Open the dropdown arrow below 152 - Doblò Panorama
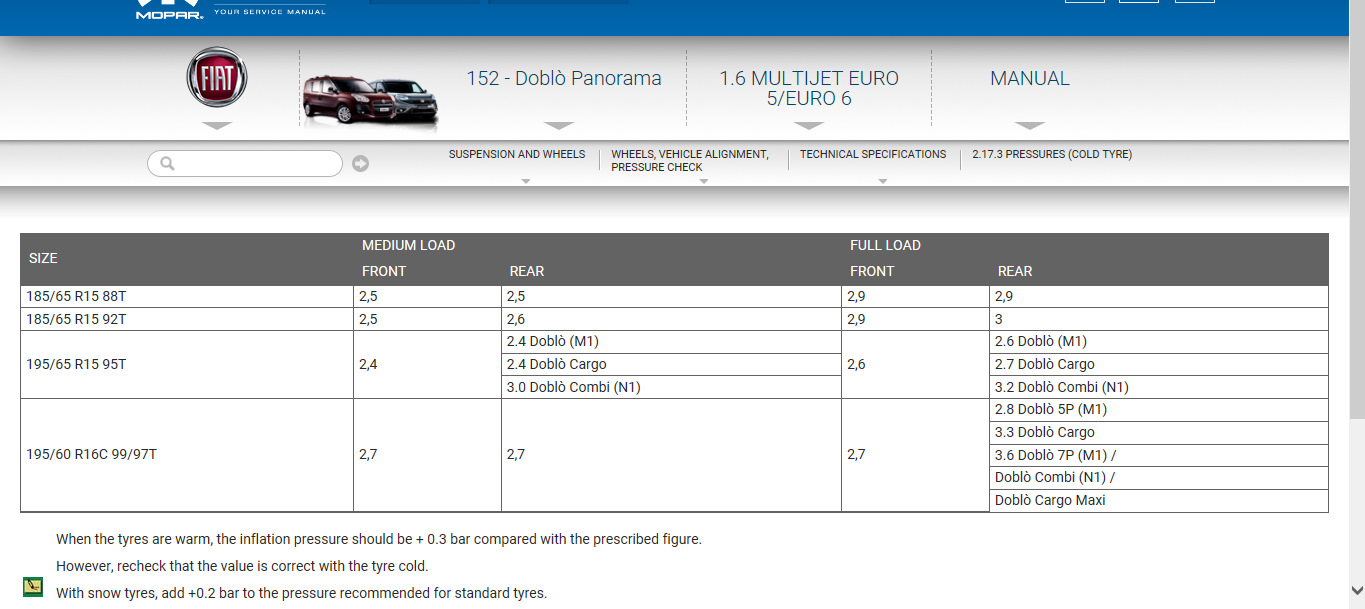This screenshot has width=1365, height=609. click(x=559, y=126)
